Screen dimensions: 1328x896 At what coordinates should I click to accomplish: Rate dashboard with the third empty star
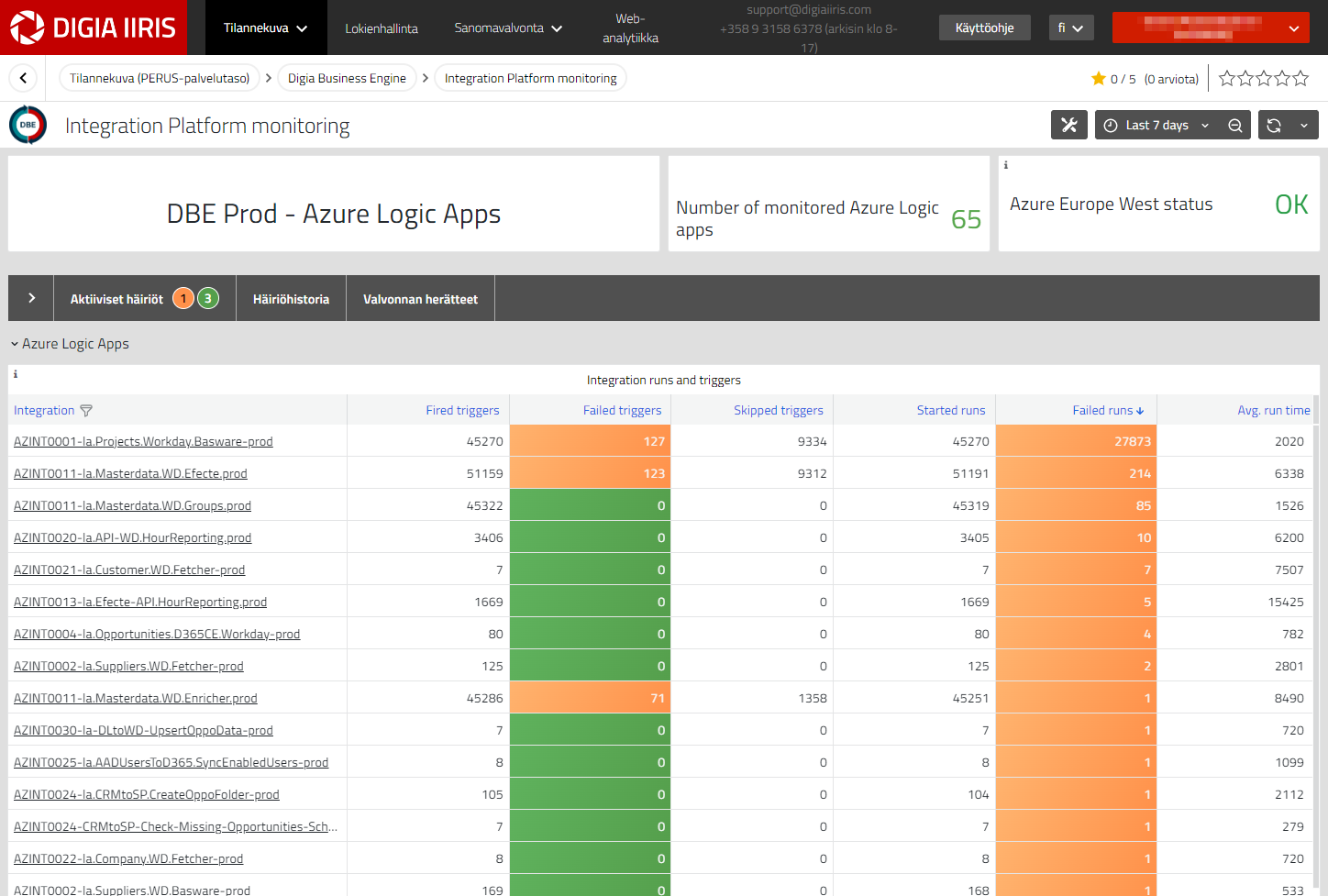click(x=1264, y=79)
